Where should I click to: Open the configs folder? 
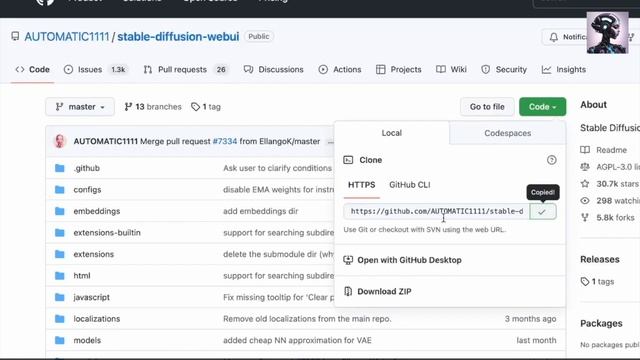pos(87,190)
